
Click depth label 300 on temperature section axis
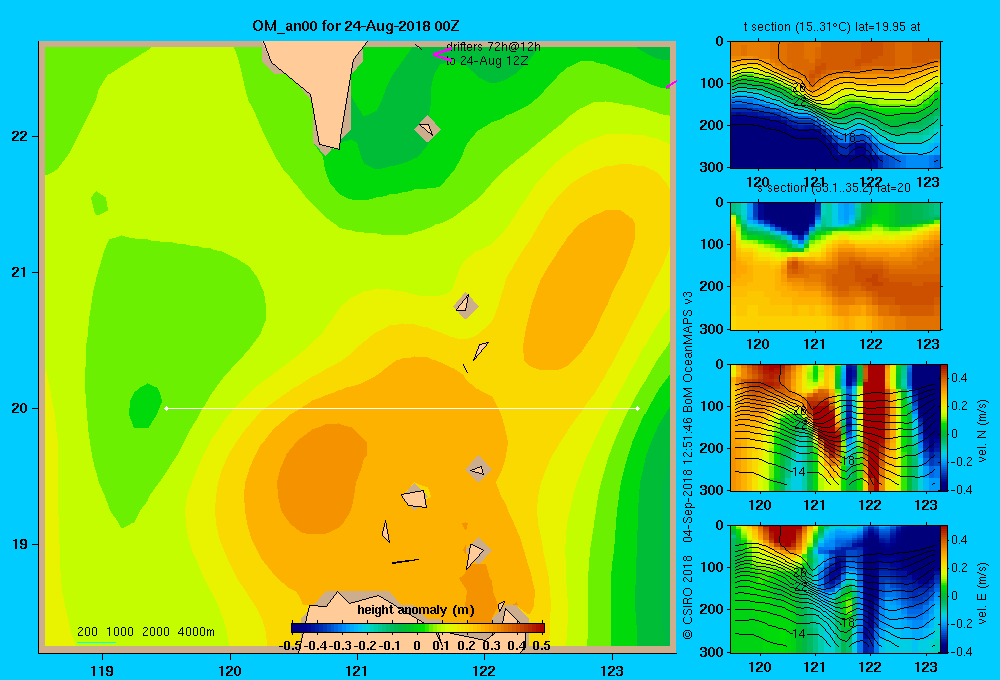coord(713,167)
